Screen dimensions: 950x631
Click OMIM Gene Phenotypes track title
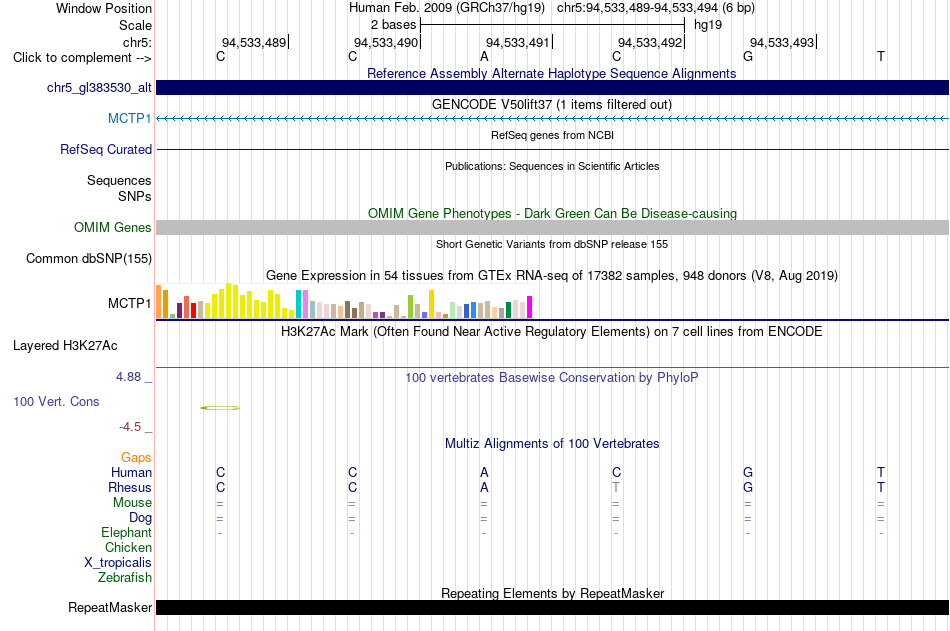[x=552, y=213]
